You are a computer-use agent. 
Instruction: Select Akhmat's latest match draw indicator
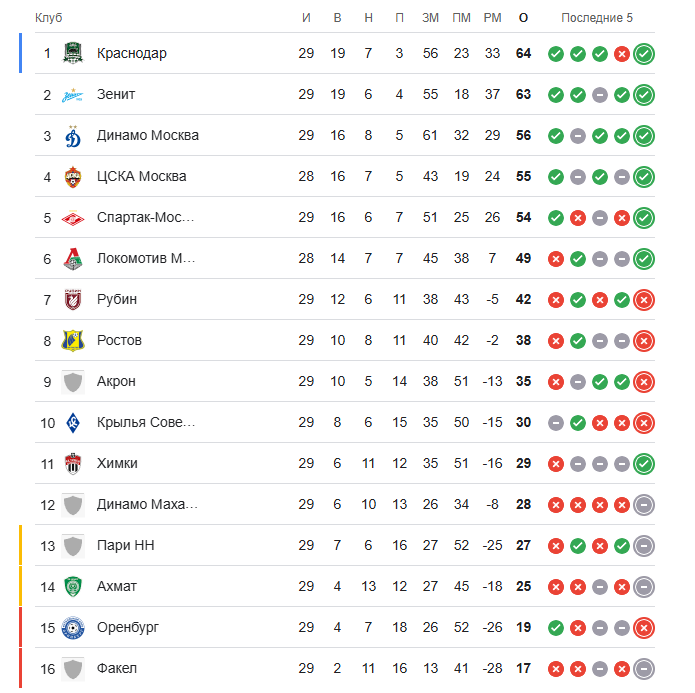pyautogui.click(x=644, y=587)
